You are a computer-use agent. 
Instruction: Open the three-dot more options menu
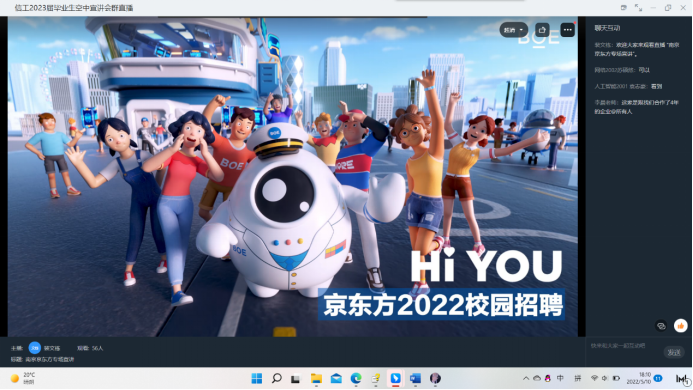(567, 30)
